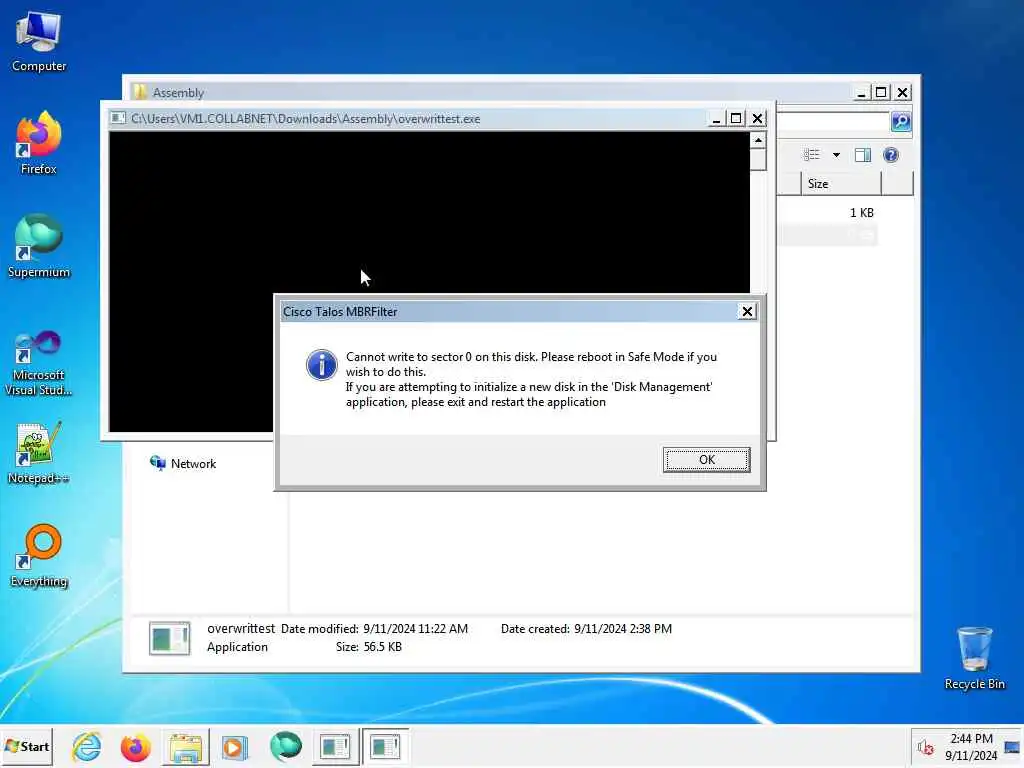
Task: Open the Start menu
Action: pos(27,746)
